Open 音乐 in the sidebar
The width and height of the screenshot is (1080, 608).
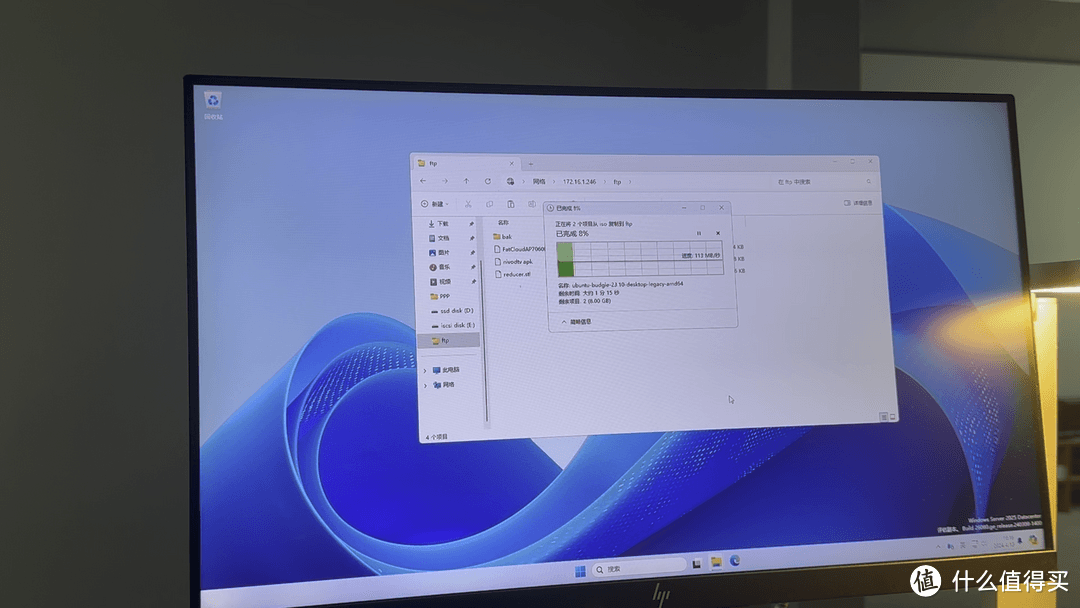tap(440, 267)
